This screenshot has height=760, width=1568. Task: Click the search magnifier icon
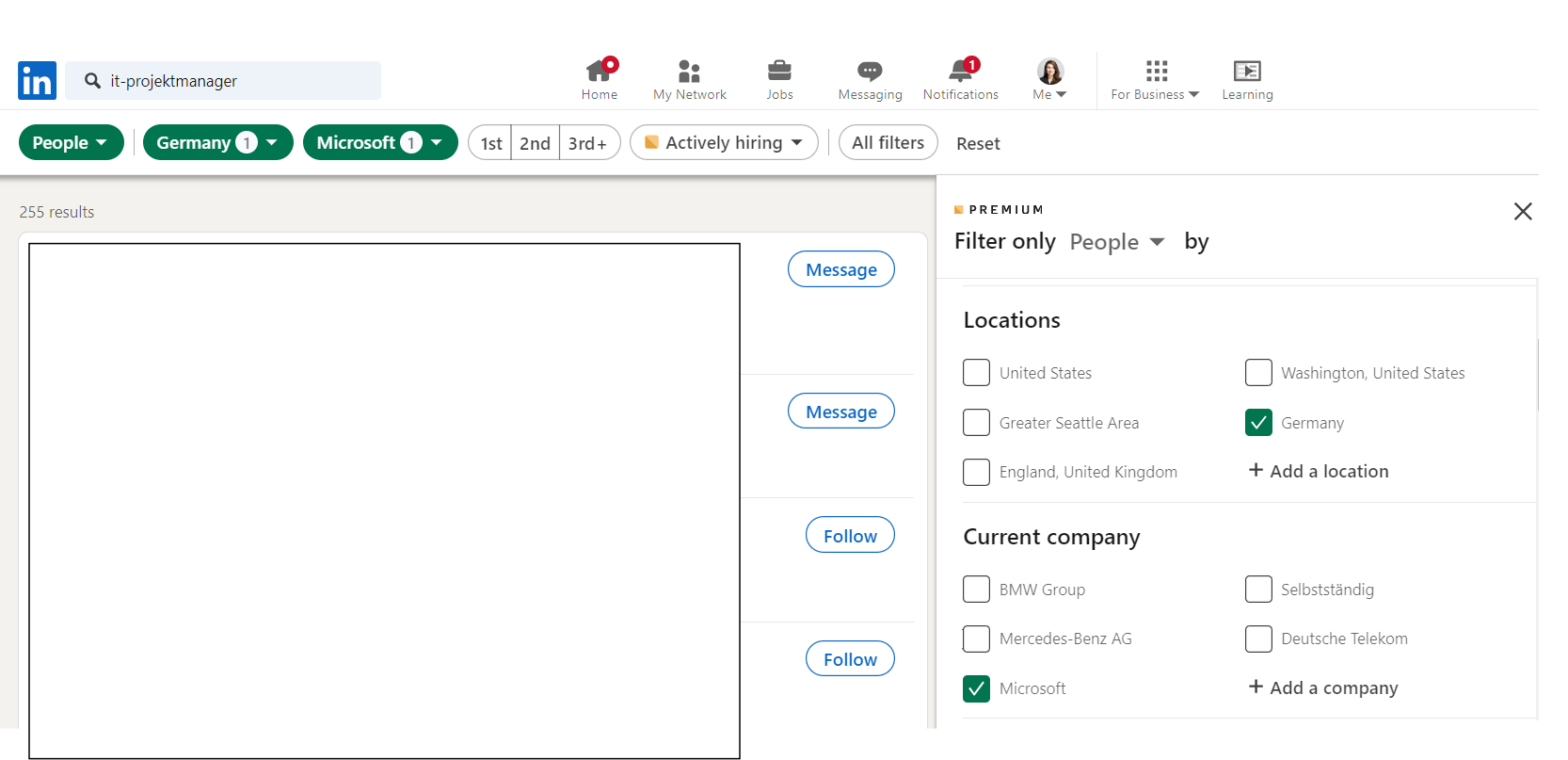pyautogui.click(x=92, y=81)
